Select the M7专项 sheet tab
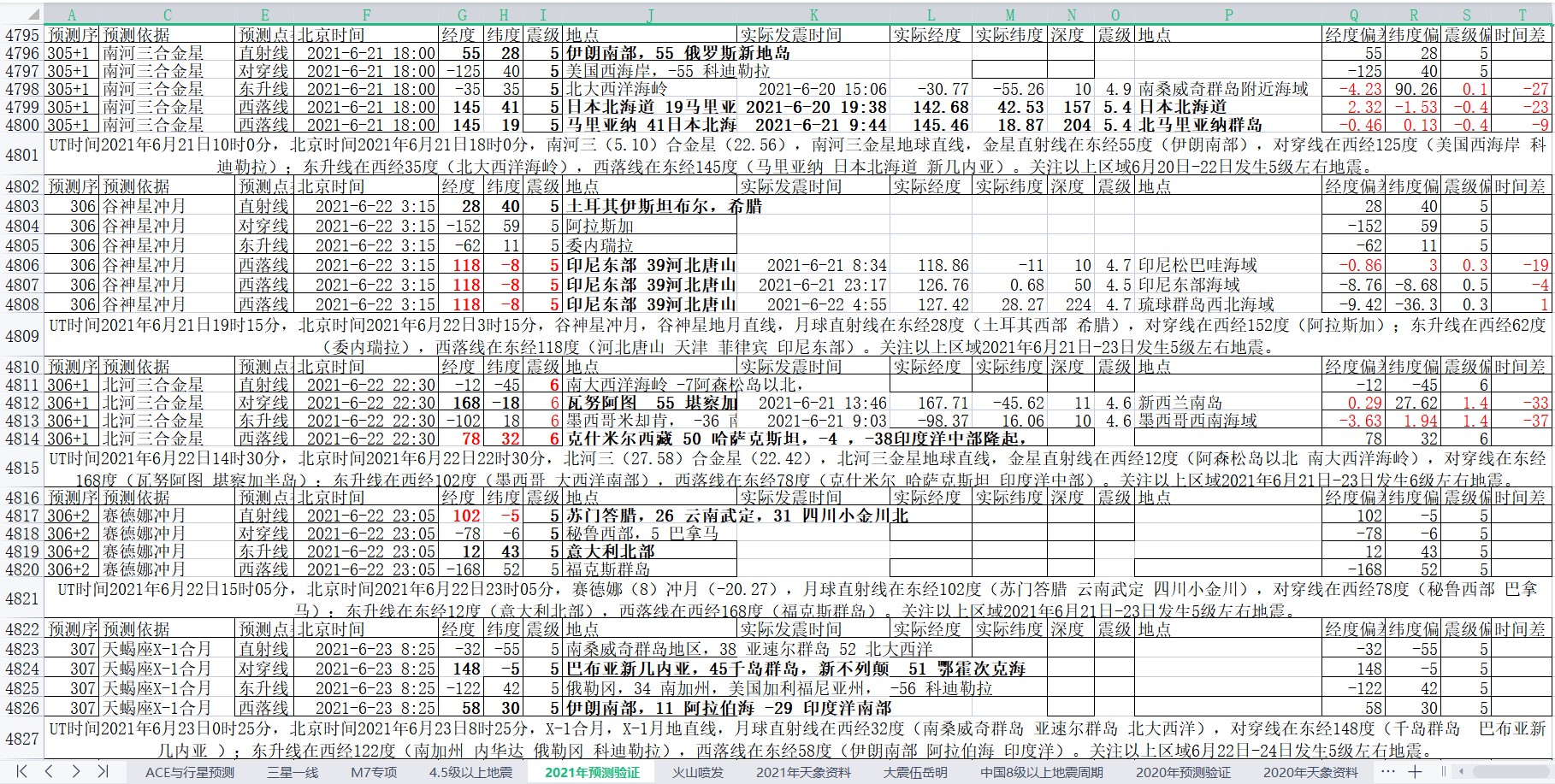Screen dimensions: 1555x784 click(374, 772)
